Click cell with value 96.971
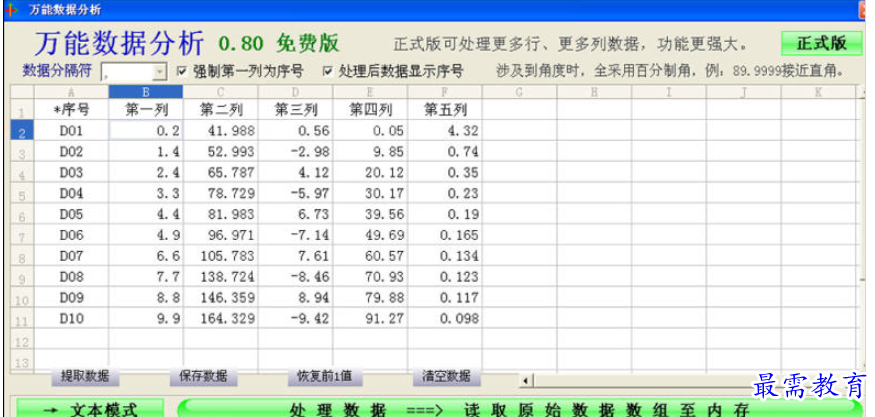 click(x=220, y=235)
